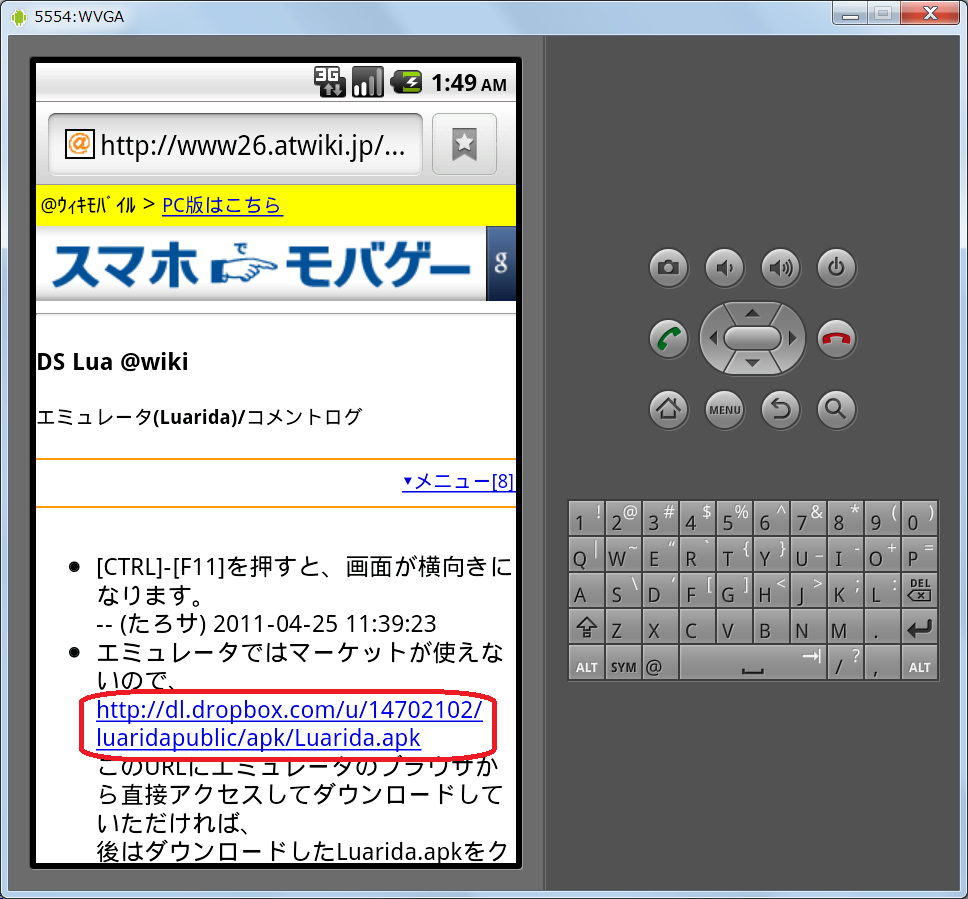Tap the green call button
Screen dimensions: 968x899
[x=669, y=339]
